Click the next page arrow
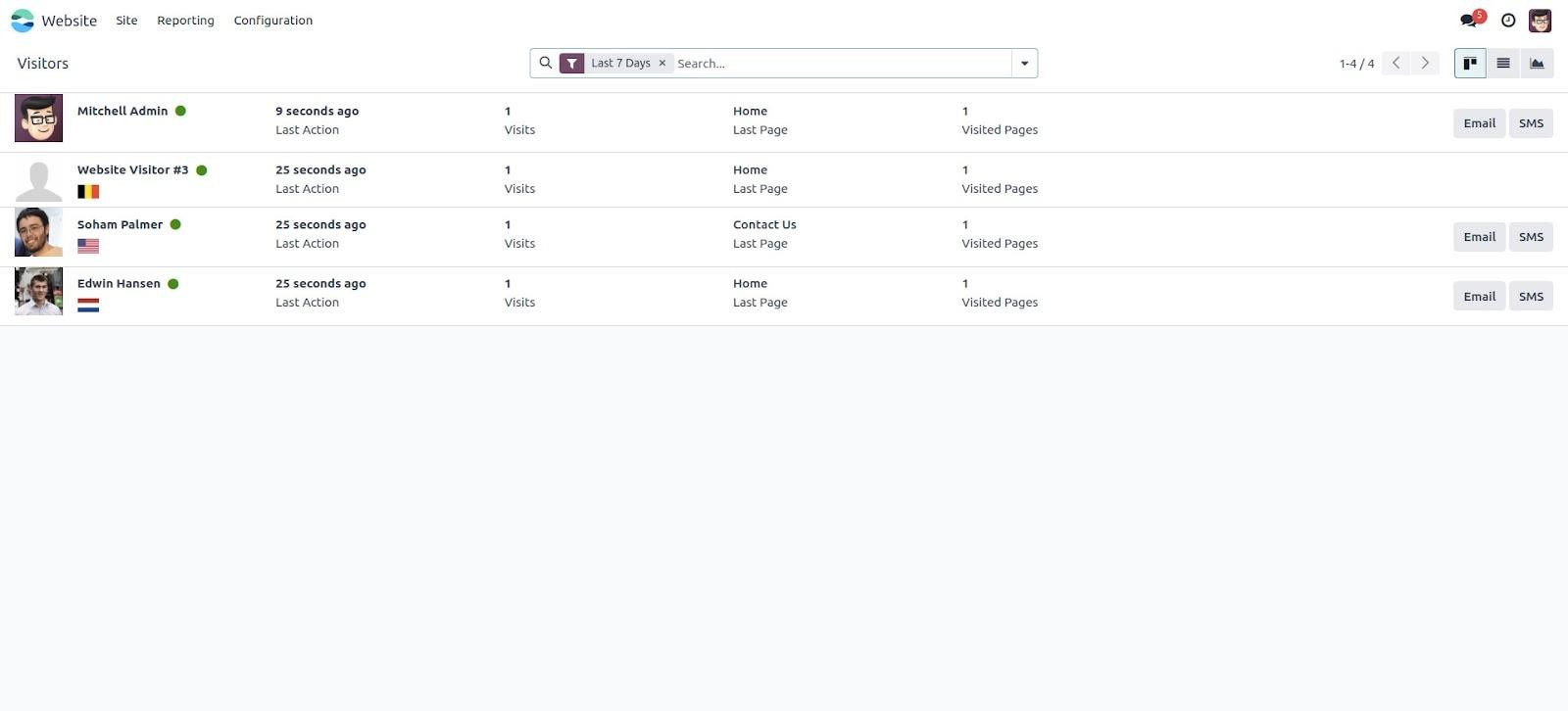The width and height of the screenshot is (1568, 711). pos(1425,63)
